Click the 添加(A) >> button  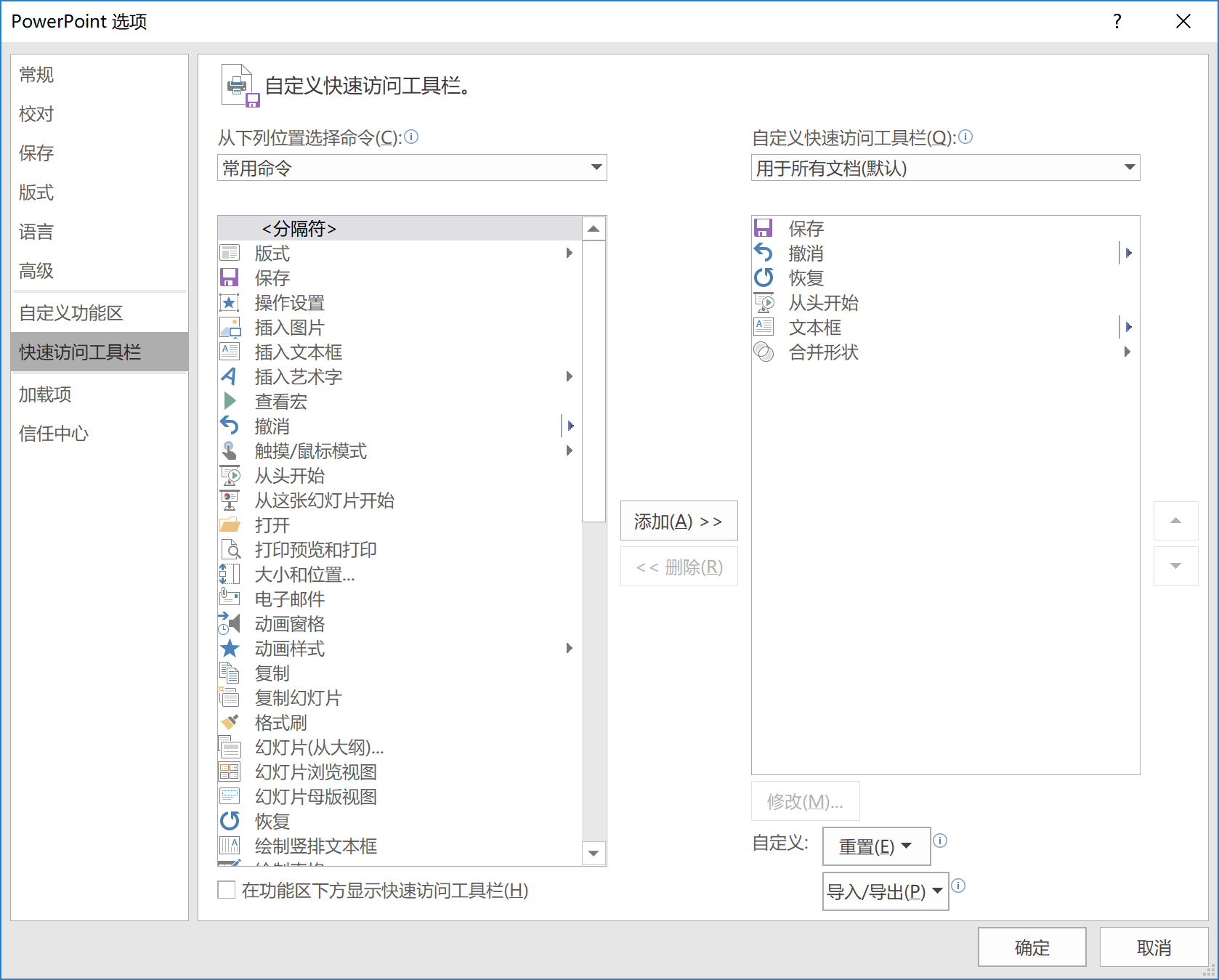[x=679, y=521]
